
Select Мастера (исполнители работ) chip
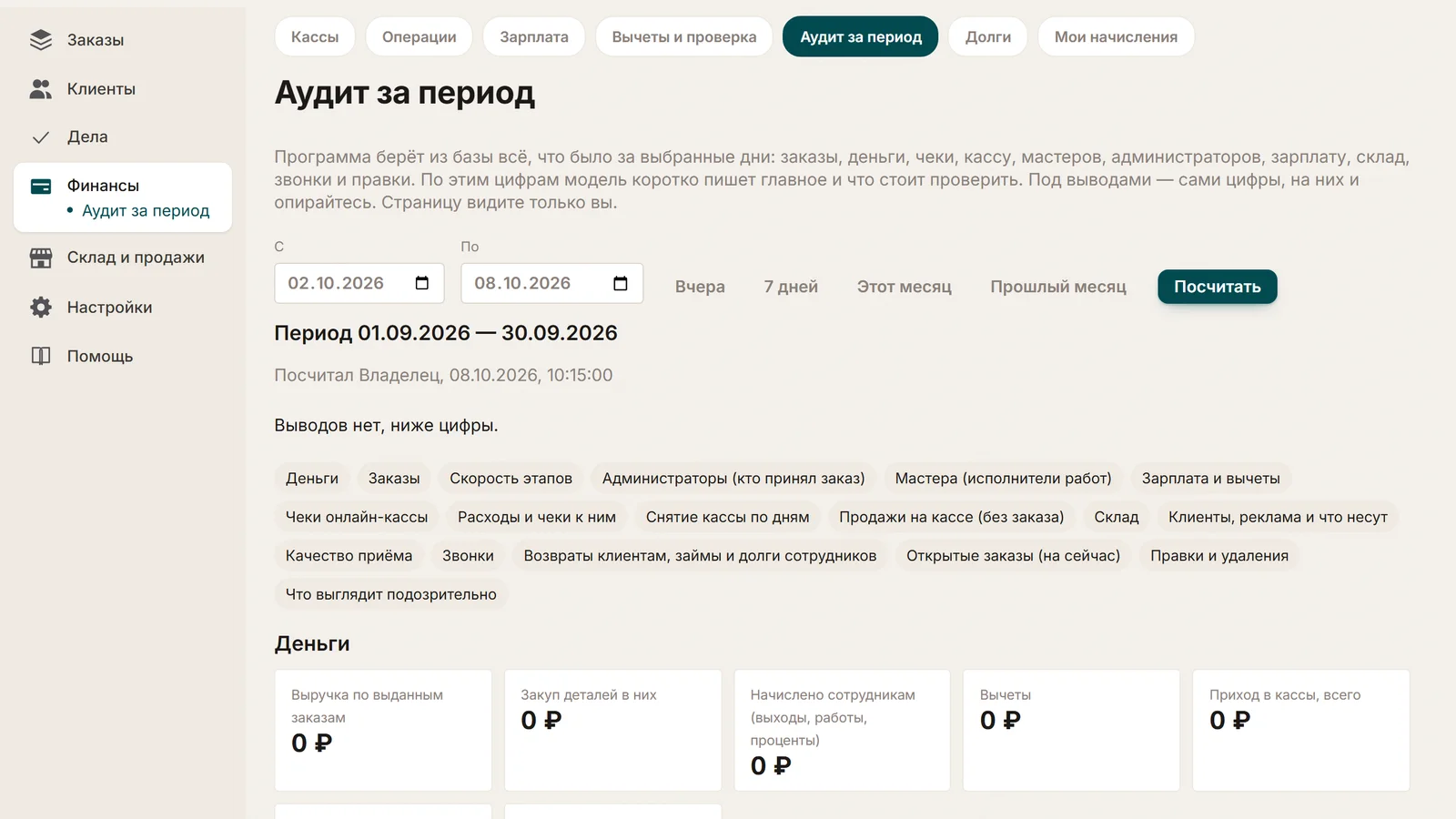click(x=1004, y=479)
